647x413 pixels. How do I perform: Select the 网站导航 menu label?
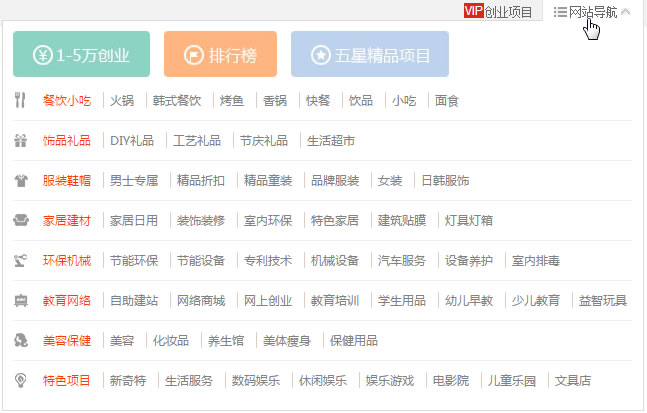point(593,12)
